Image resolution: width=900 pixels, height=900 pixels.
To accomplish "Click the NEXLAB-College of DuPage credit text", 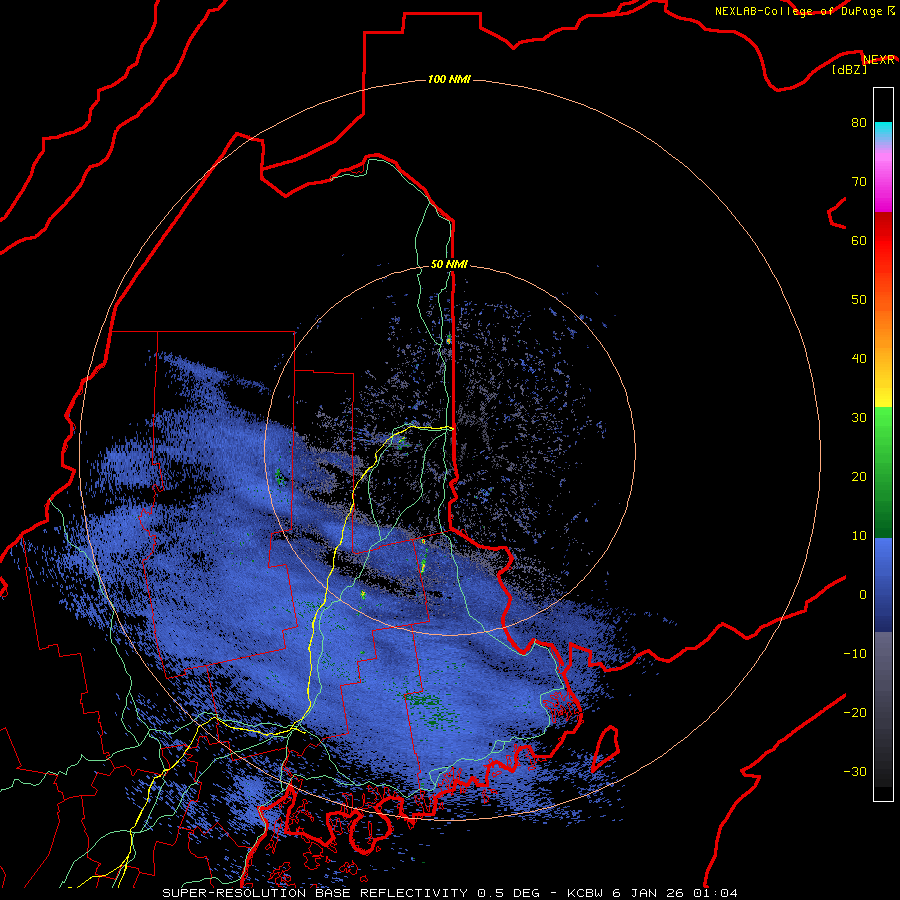I will (x=798, y=11).
